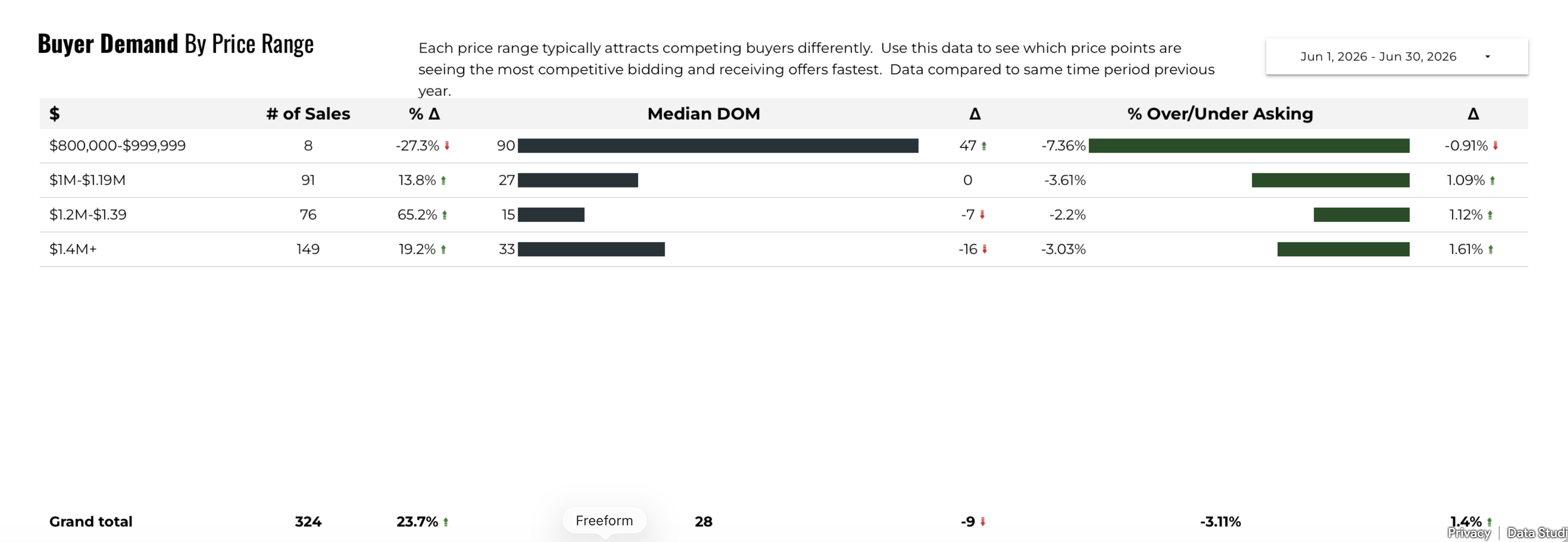The width and height of the screenshot is (1568, 542).
Task: Sort by the Median DOM column header
Action: 703,114
